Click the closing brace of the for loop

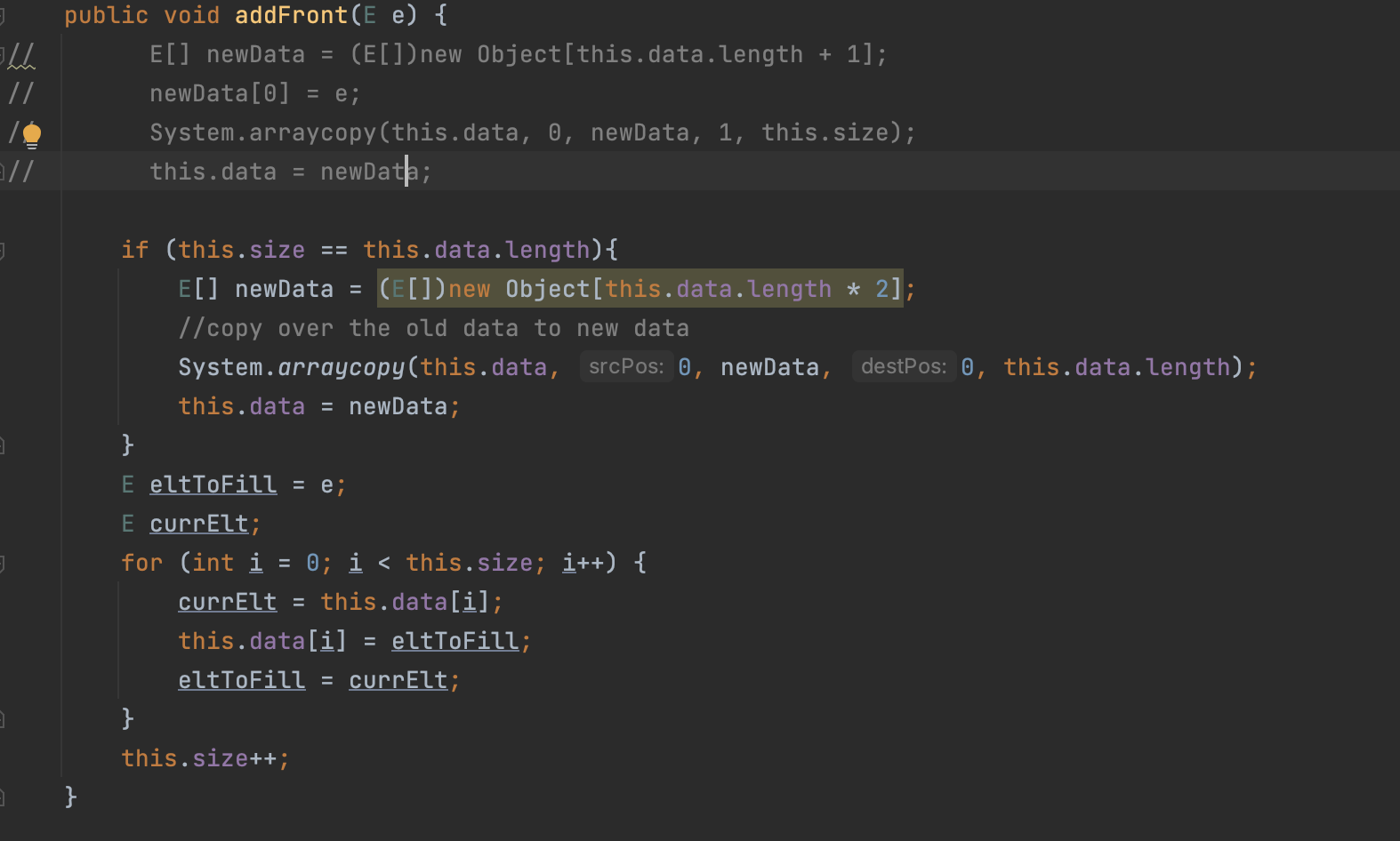pyautogui.click(x=127, y=718)
